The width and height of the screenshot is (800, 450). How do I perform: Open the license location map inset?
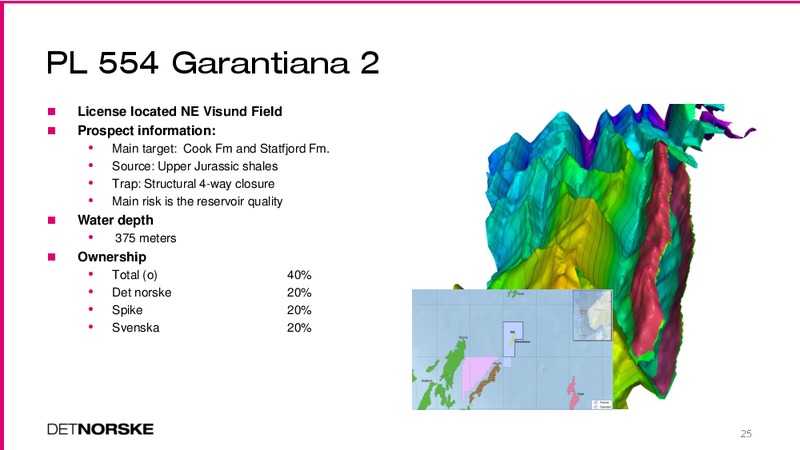pyautogui.click(x=512, y=349)
